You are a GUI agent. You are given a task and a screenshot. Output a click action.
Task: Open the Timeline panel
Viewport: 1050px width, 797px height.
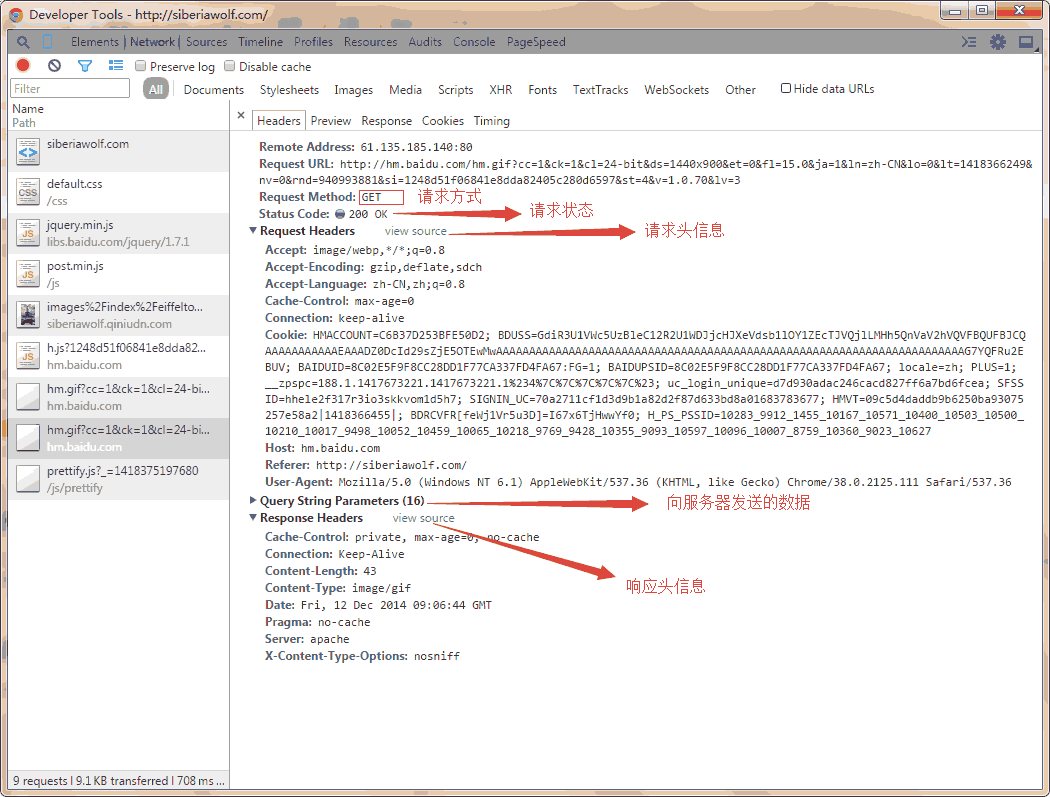[x=260, y=42]
